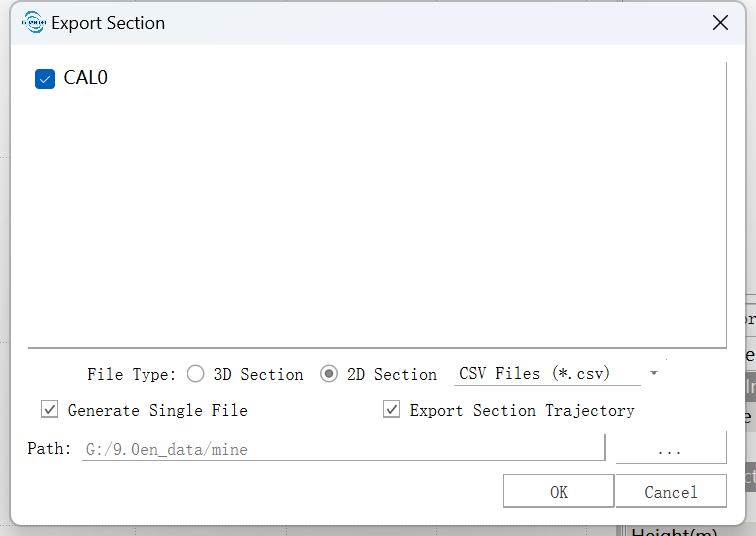Cancel the section export
The height and width of the screenshot is (536, 756).
pyautogui.click(x=671, y=491)
